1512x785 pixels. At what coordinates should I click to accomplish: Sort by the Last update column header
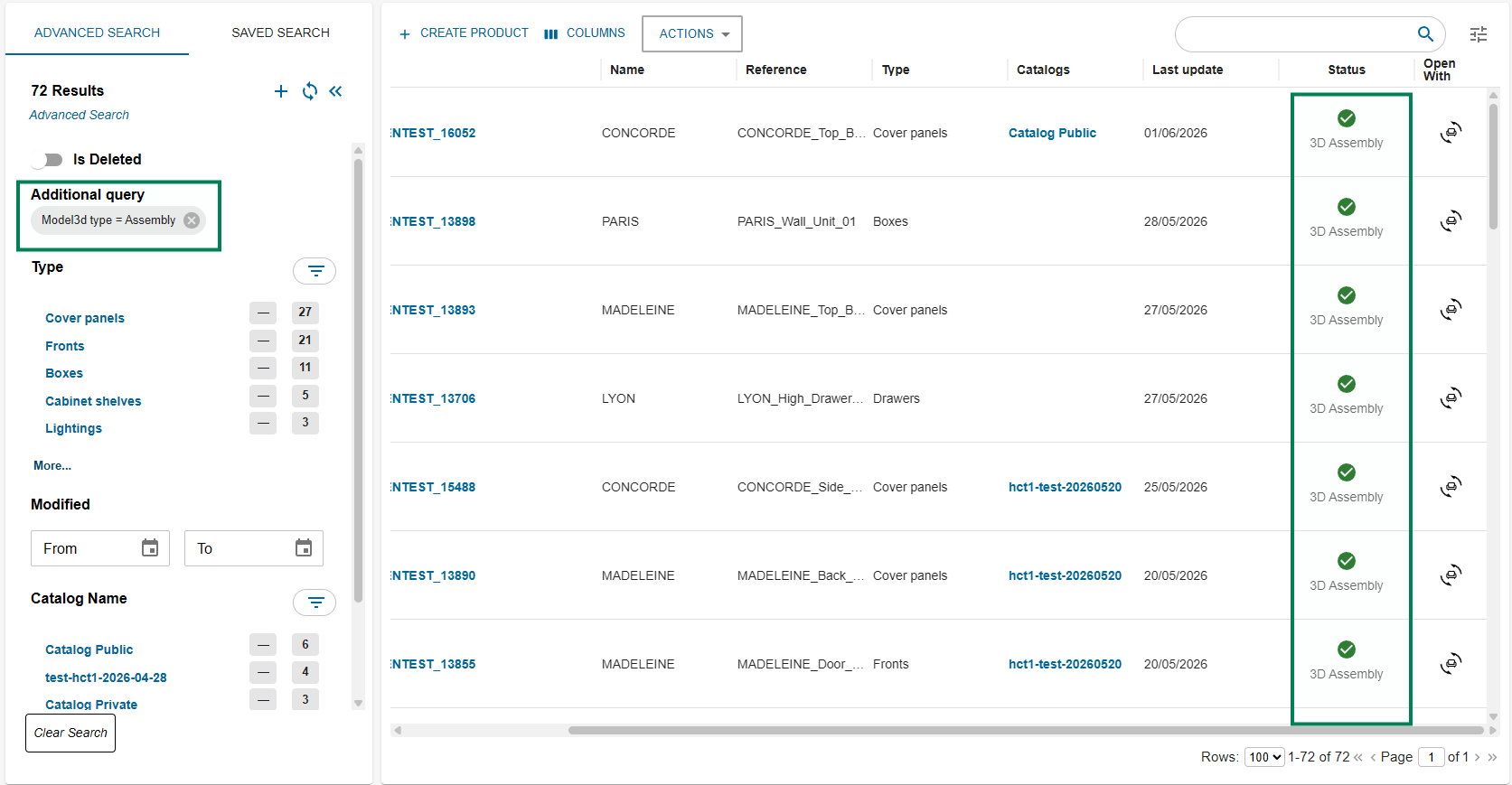(x=1188, y=70)
